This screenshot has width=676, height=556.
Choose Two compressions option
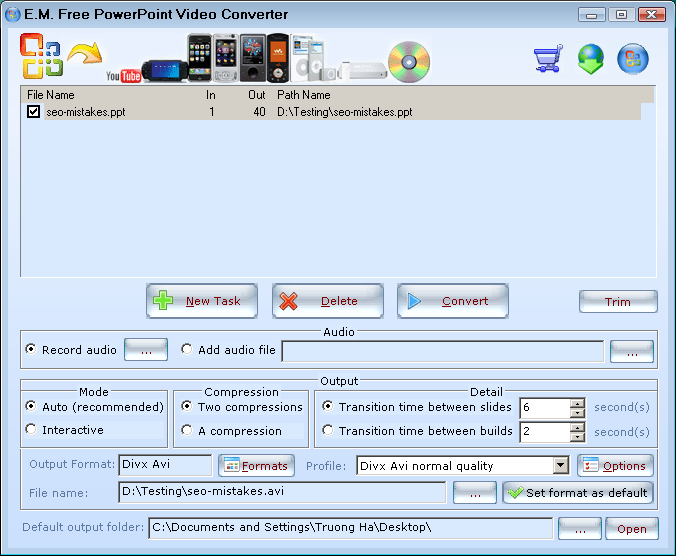186,406
